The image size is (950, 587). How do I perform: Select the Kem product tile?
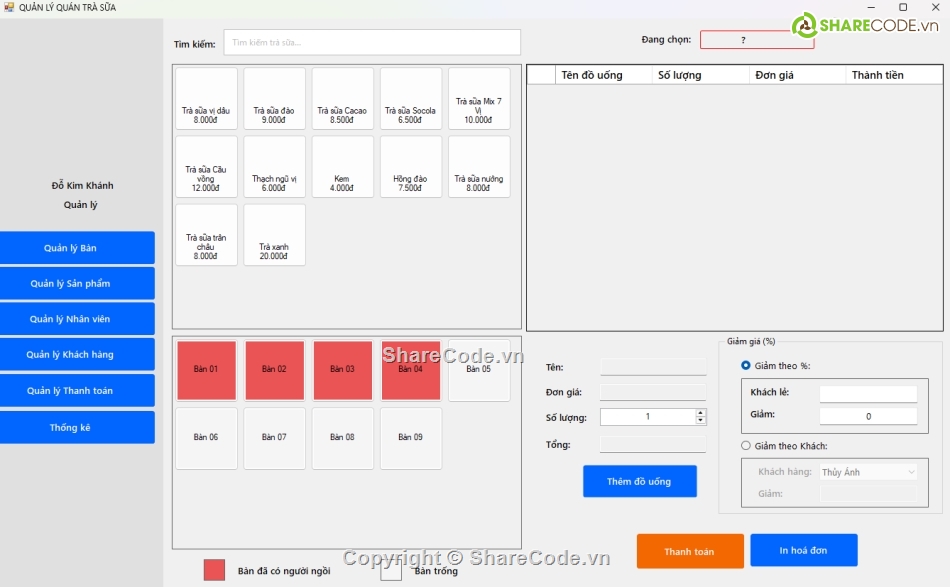tap(342, 167)
